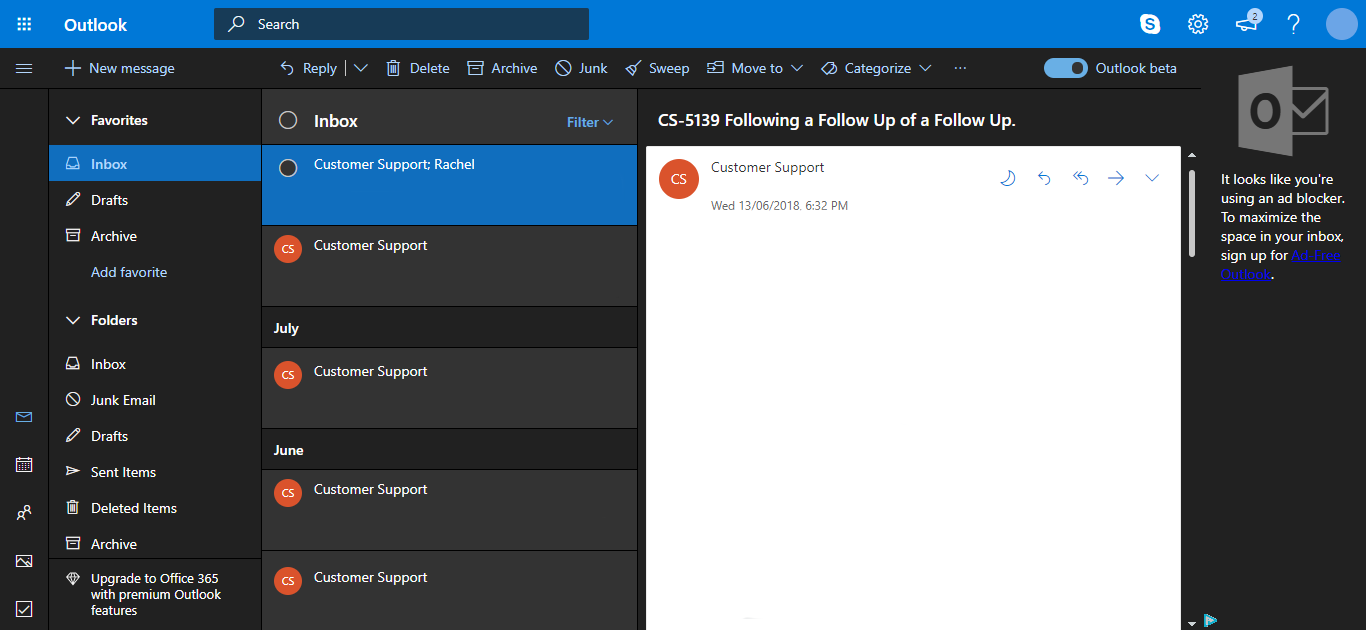Open the Deleted Items folder

(x=155, y=508)
